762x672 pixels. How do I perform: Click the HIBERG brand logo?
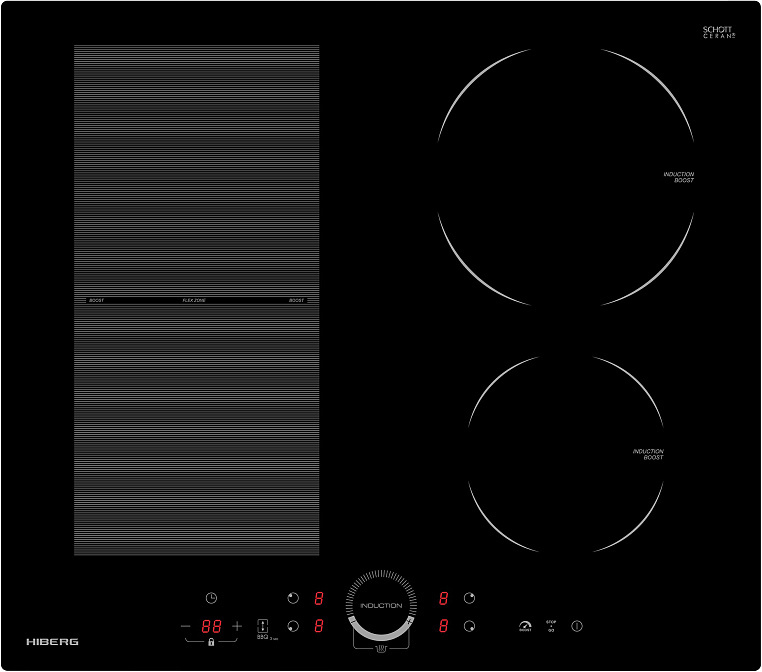pos(52,641)
